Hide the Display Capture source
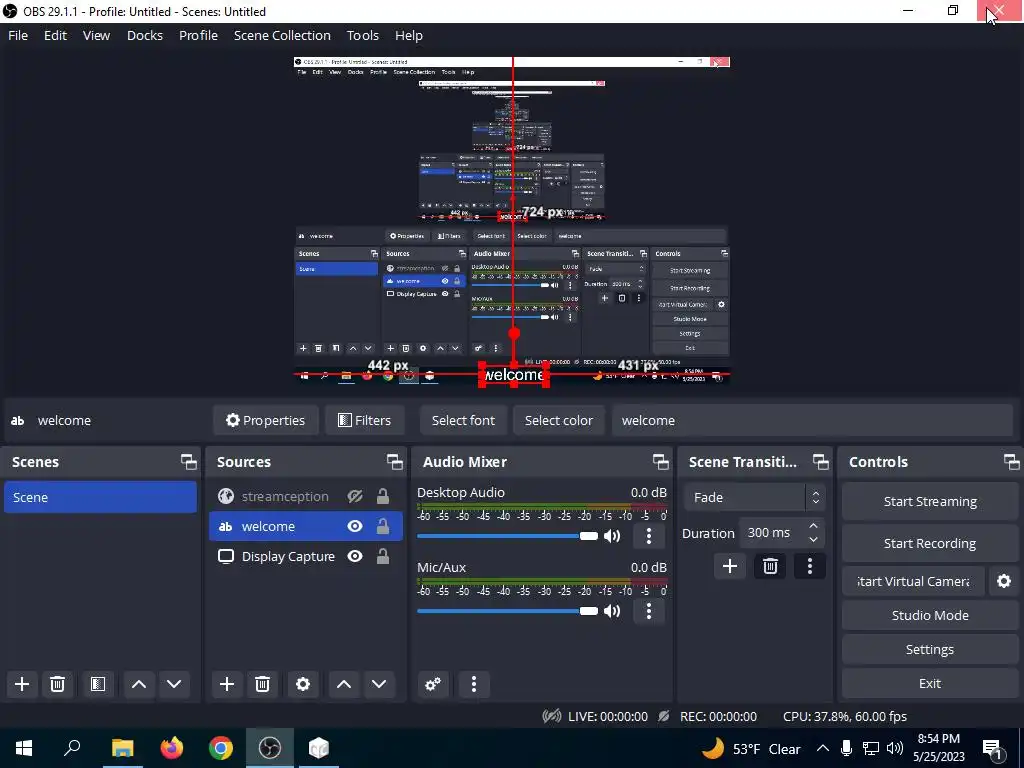 (x=355, y=556)
